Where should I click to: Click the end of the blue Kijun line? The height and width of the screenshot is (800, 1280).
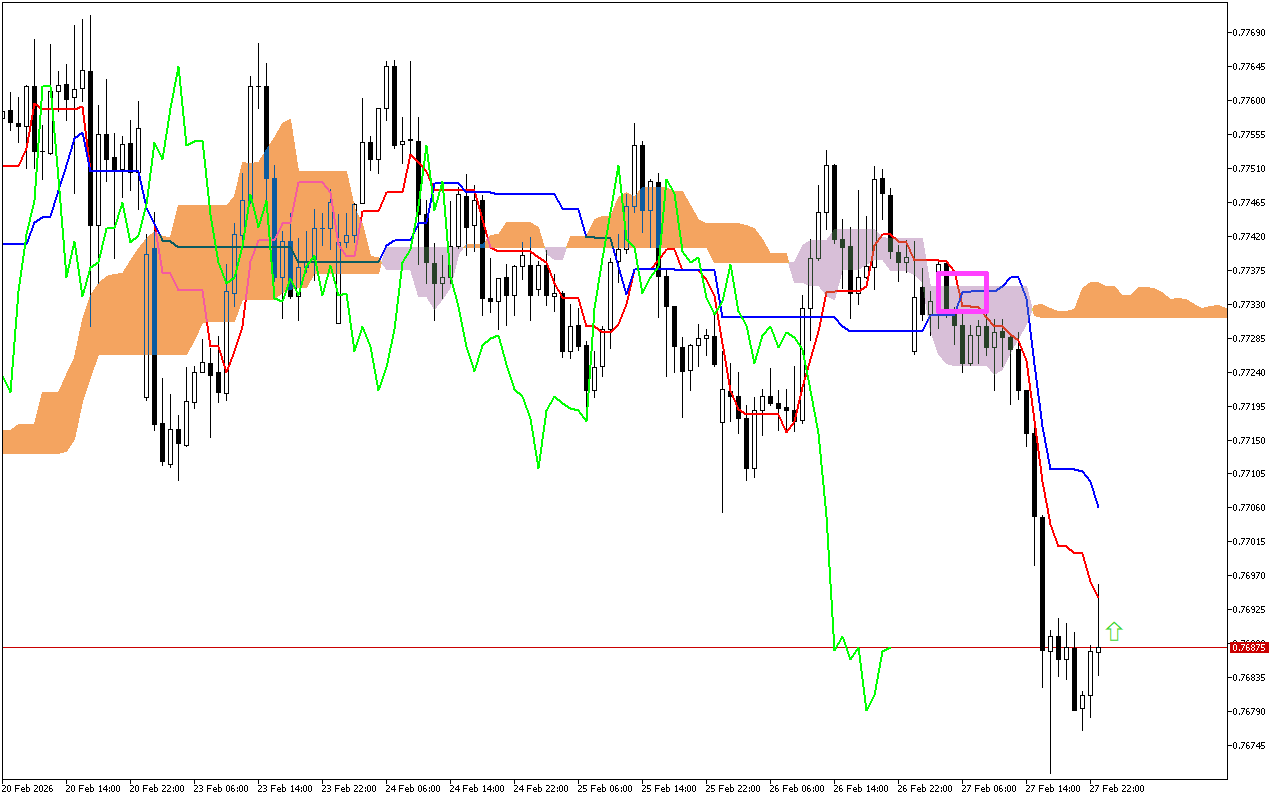click(x=1098, y=507)
